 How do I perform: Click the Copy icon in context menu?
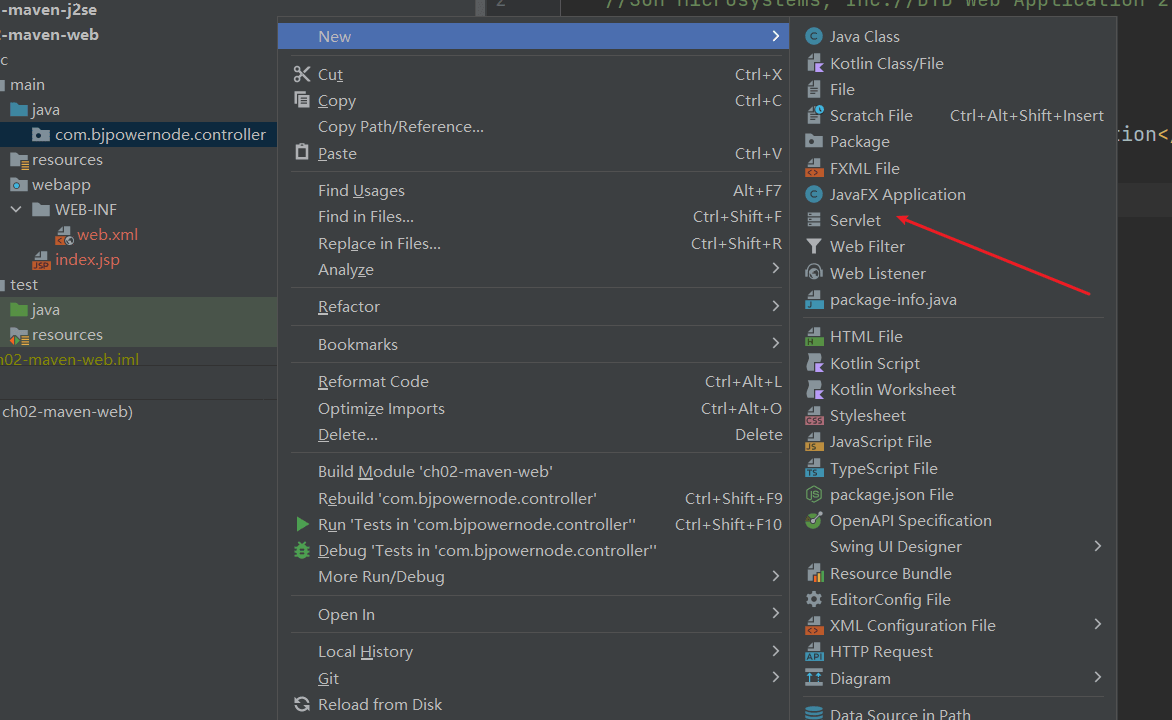click(x=302, y=99)
